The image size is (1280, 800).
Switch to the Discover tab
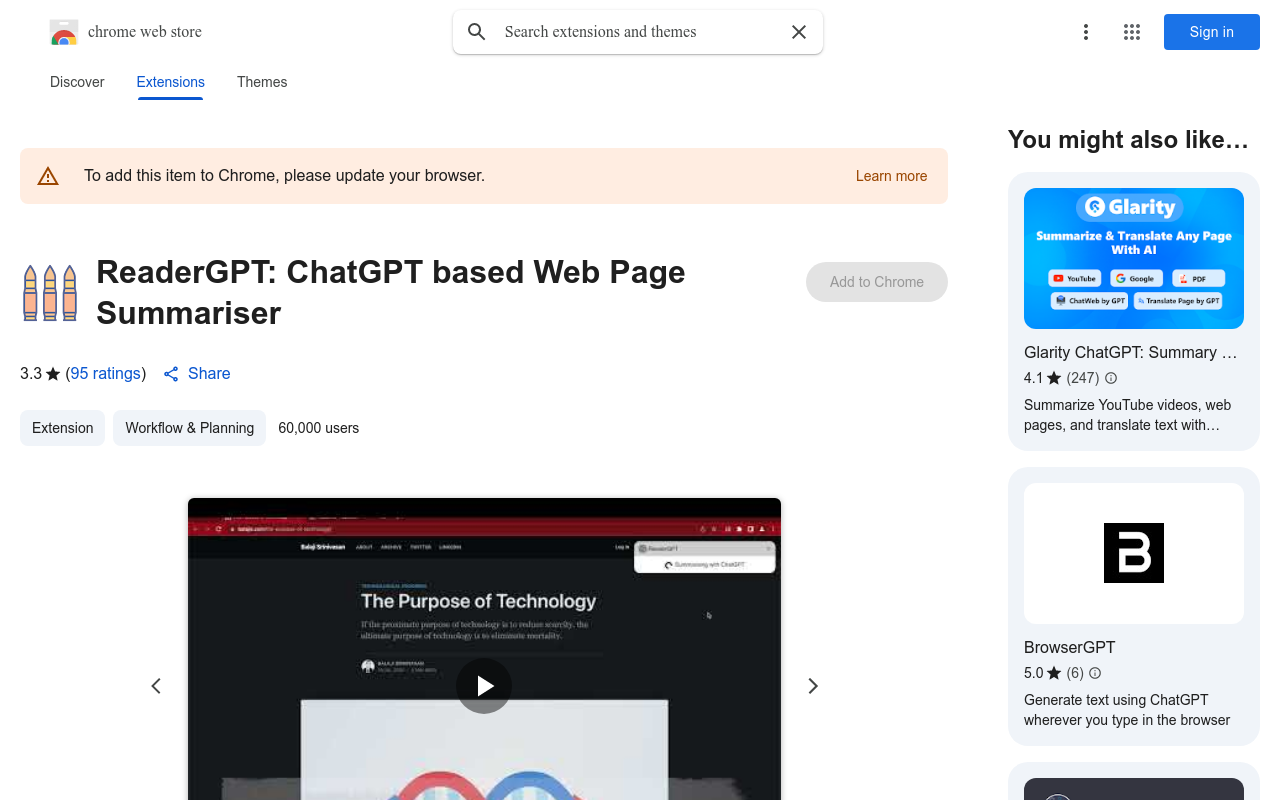tap(77, 82)
